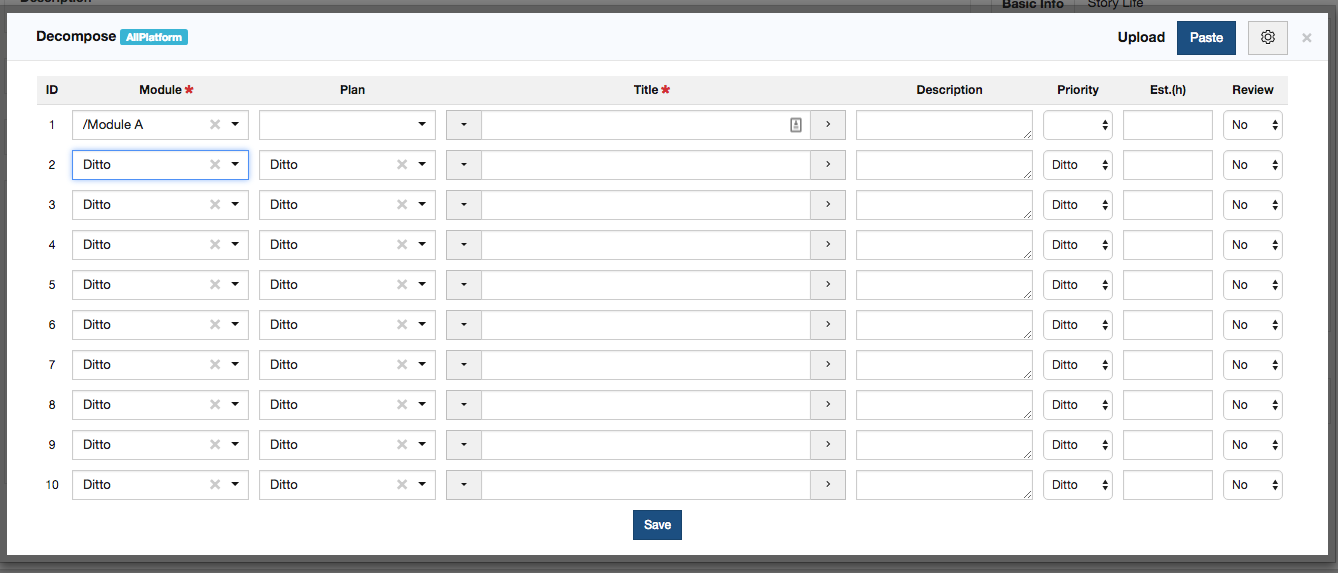Screen dimensions: 1338x573
Task: Change Review selection in row 6
Action: (x=1253, y=325)
